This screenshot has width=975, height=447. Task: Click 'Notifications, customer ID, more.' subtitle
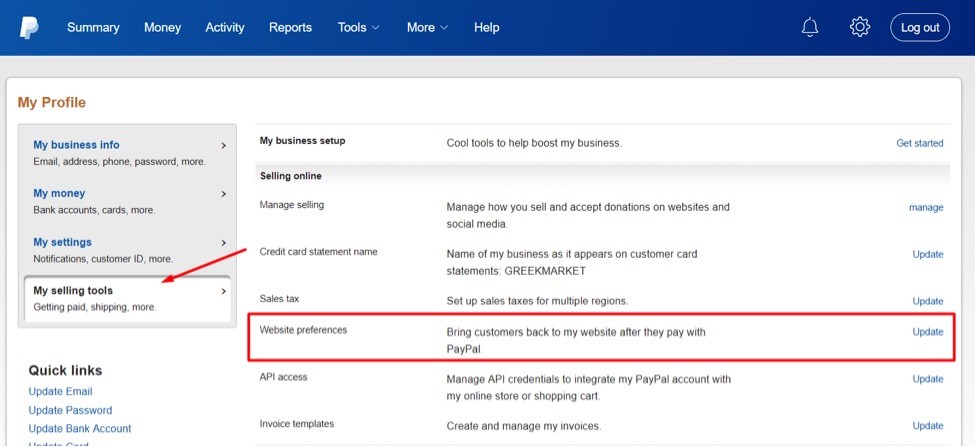pos(103,259)
